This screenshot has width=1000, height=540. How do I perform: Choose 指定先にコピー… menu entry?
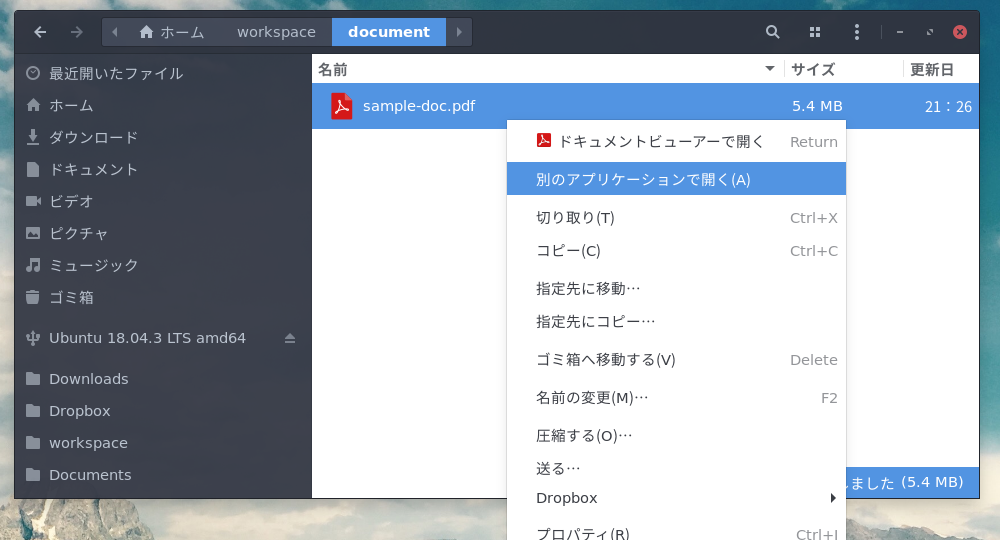click(x=676, y=321)
